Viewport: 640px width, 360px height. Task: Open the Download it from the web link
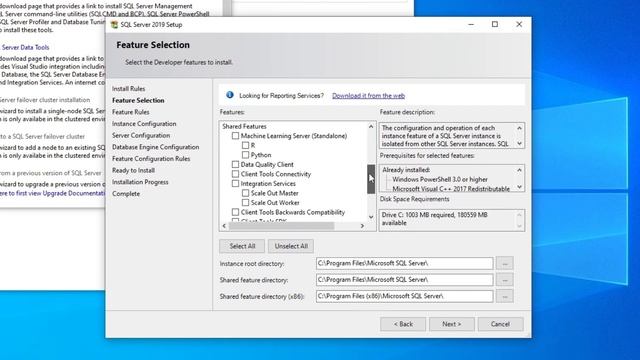tap(368, 96)
